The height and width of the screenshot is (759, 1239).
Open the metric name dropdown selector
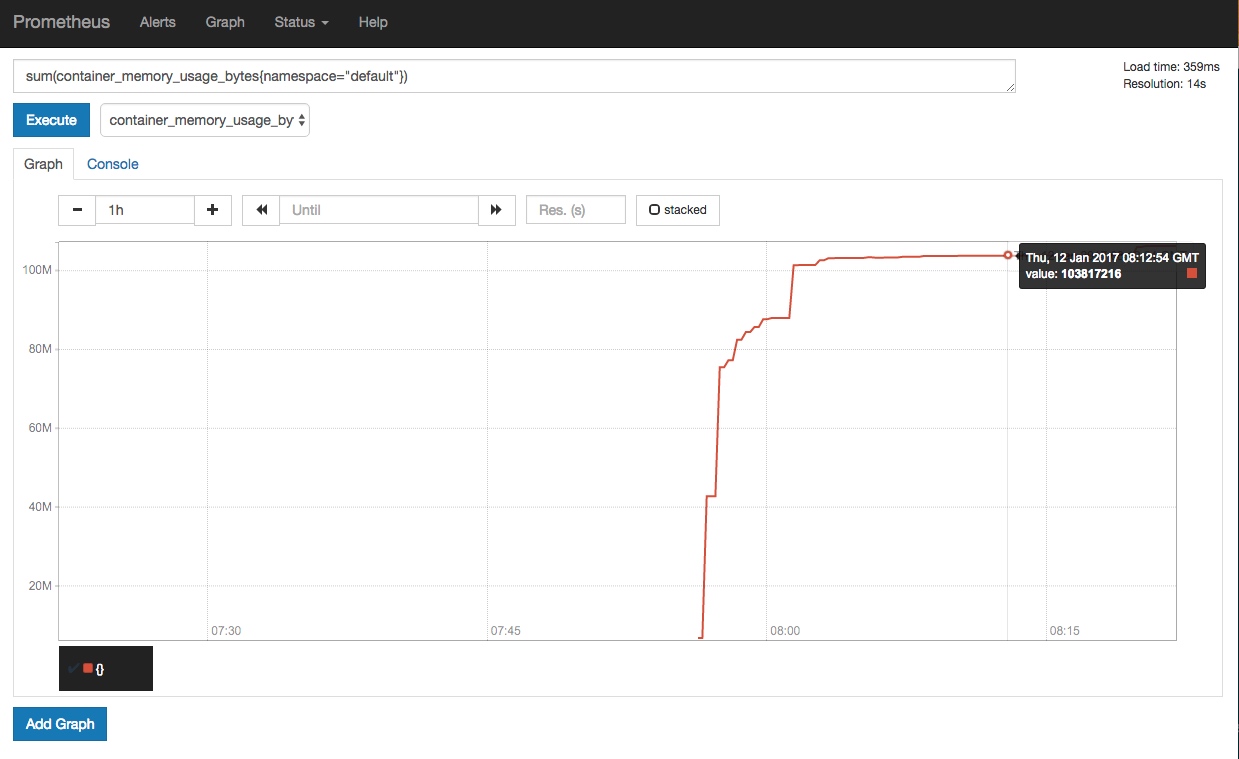(205, 120)
